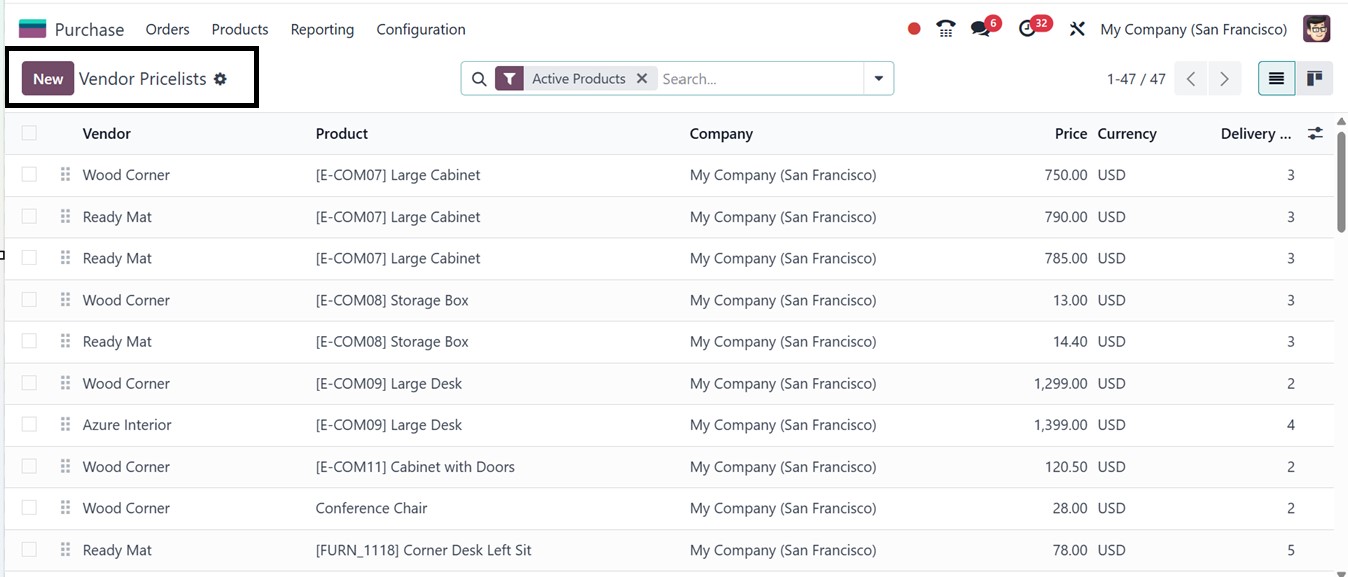Open the conversations messages icon
Viewport: 1348px width, 577px height.
pos(980,29)
